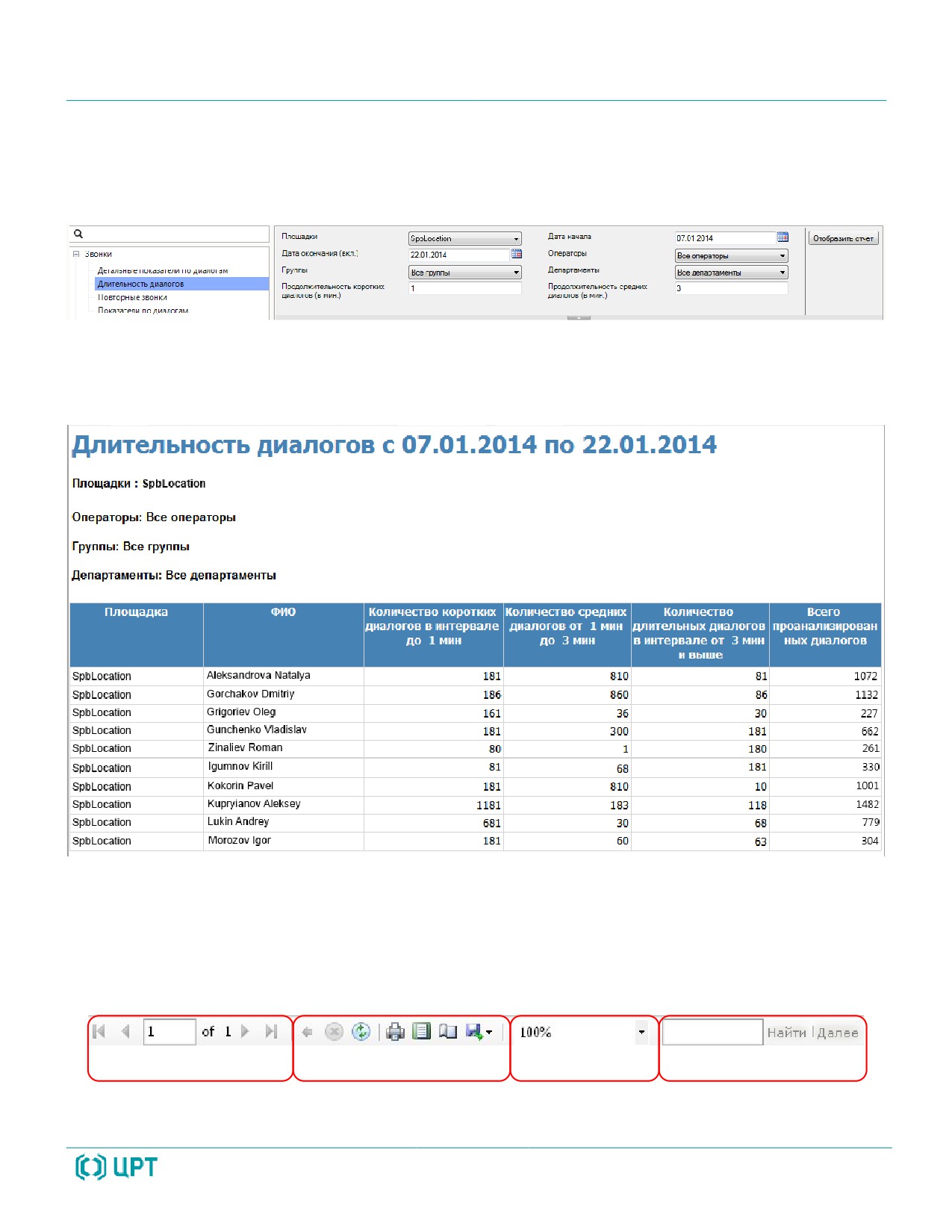Open the page setup icon

coord(448,1031)
